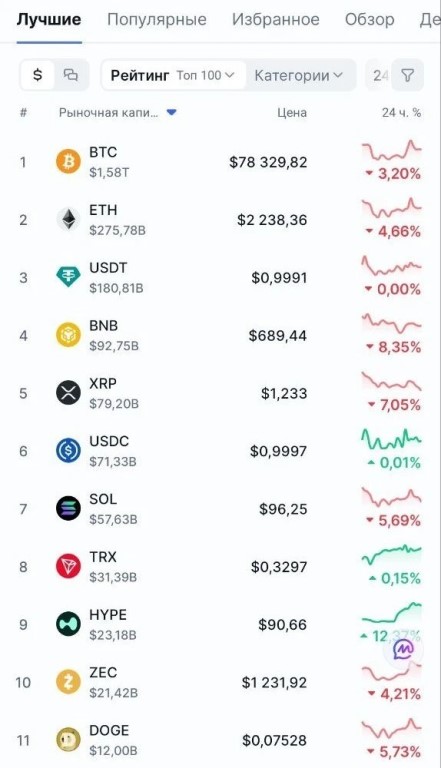Click the TRON TRX logo
This screenshot has height=768, width=441.
pos(68,567)
